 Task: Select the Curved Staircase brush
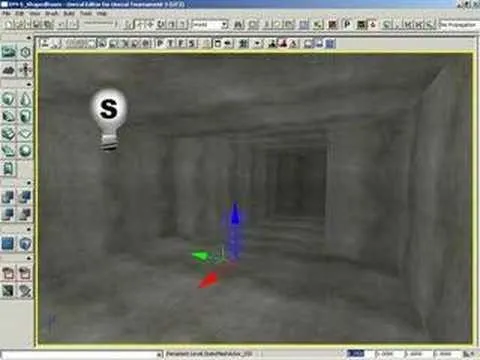(x=9, y=116)
